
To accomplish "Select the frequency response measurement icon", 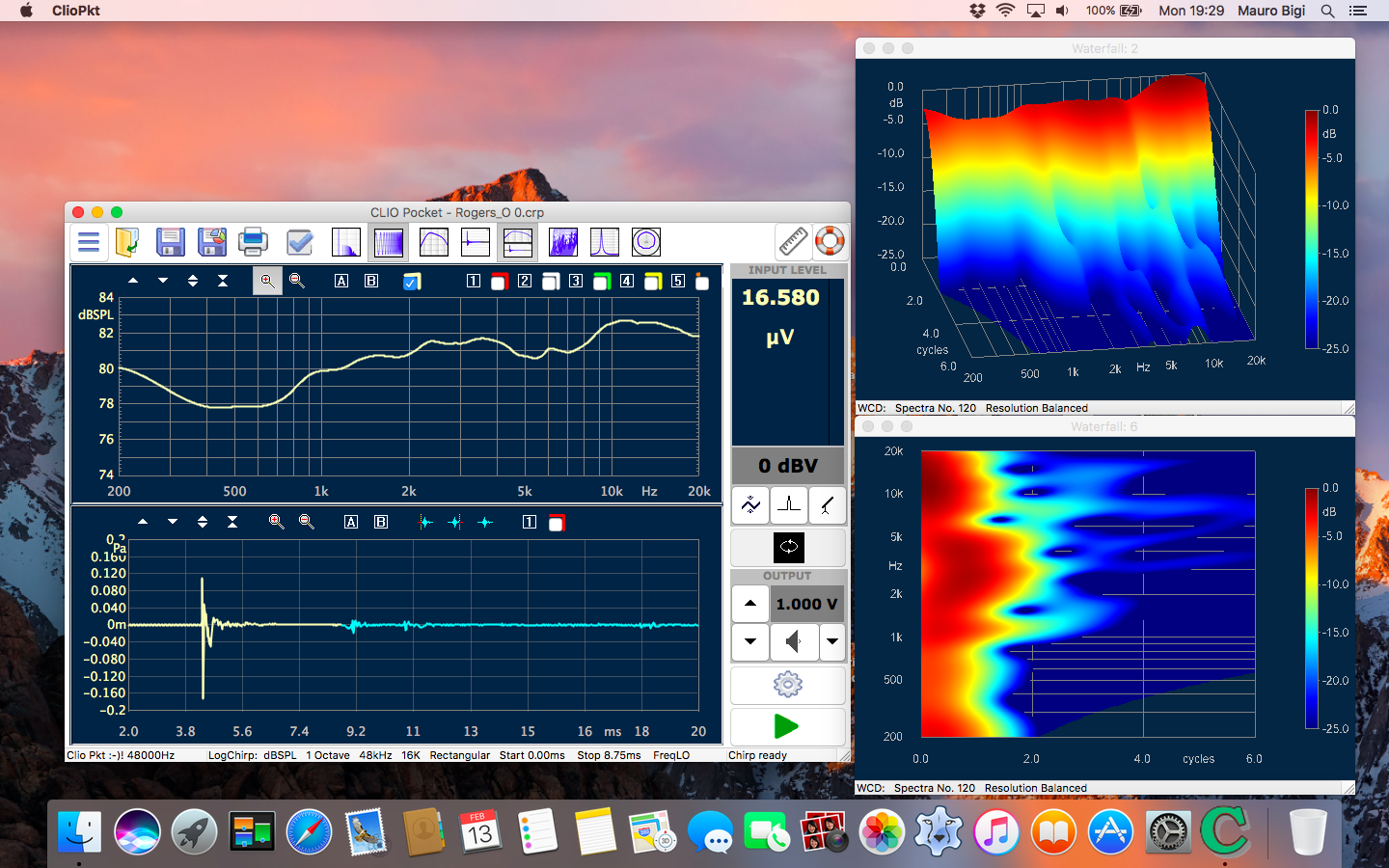I will coord(433,242).
